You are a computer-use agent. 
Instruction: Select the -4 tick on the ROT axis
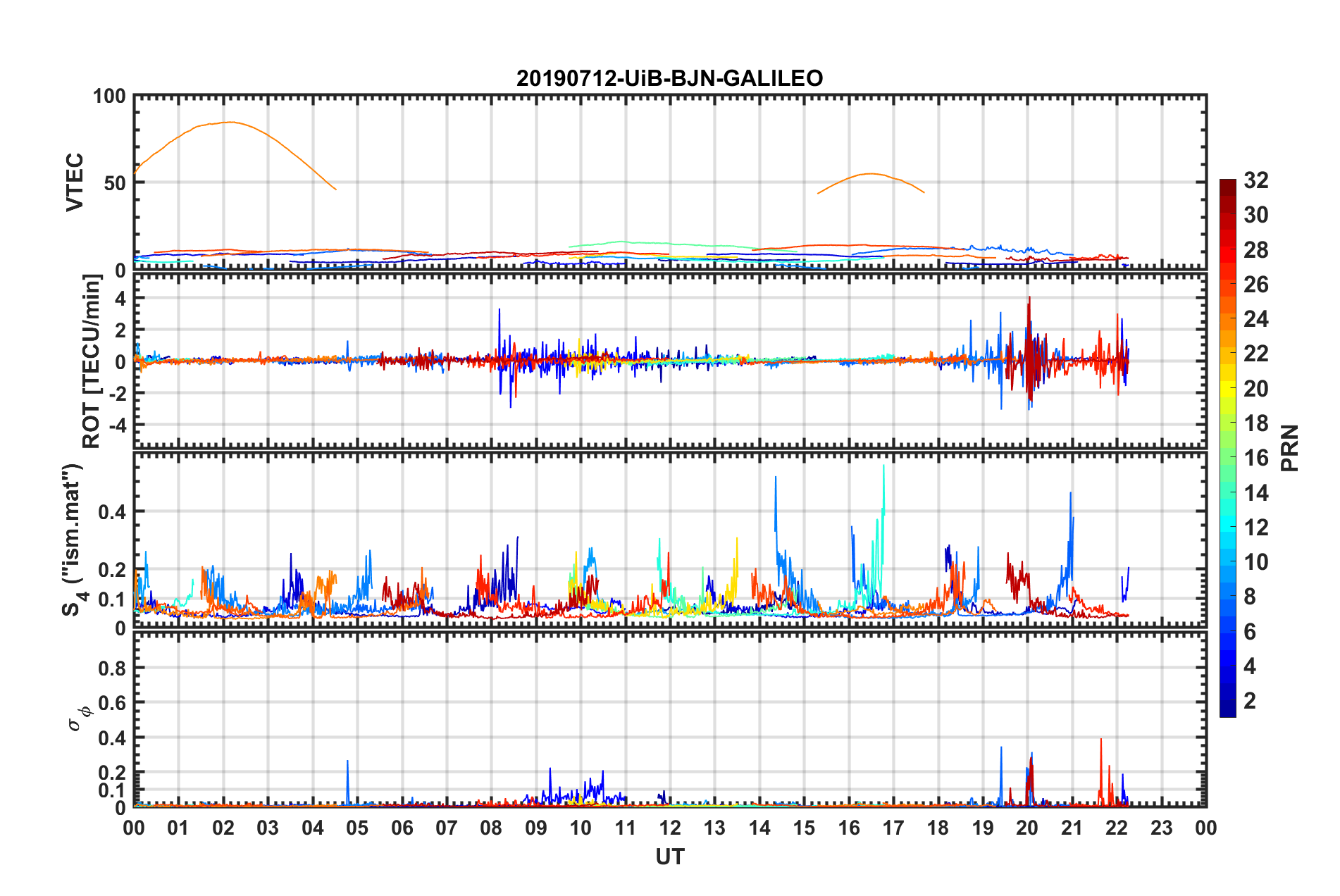pos(116,425)
